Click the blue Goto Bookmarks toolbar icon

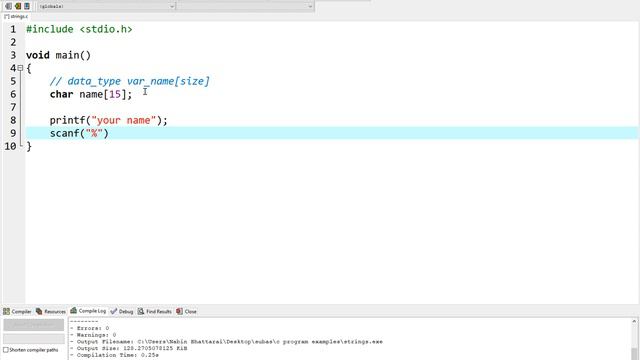(27, 6)
